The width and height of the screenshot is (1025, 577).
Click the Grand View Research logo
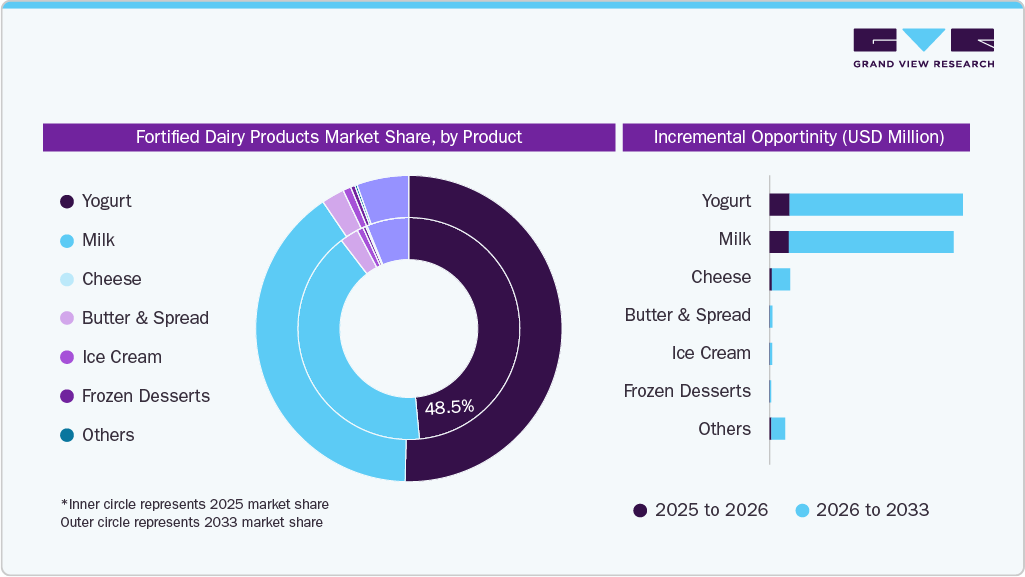(924, 48)
